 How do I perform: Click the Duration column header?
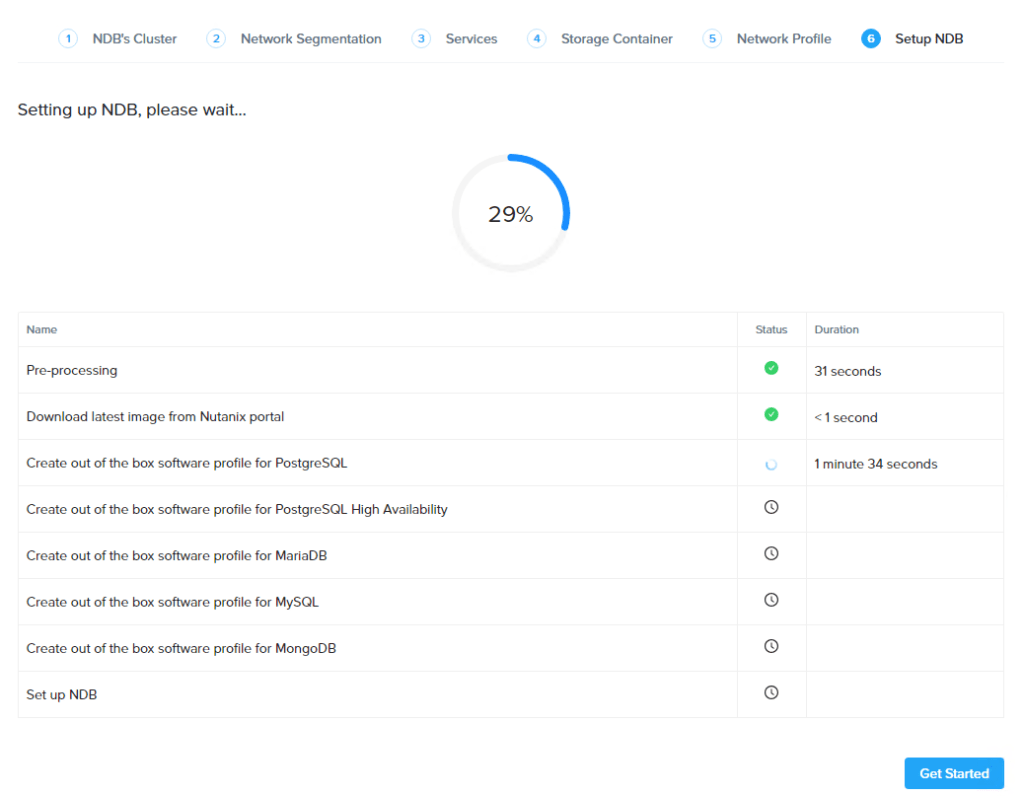coord(836,329)
